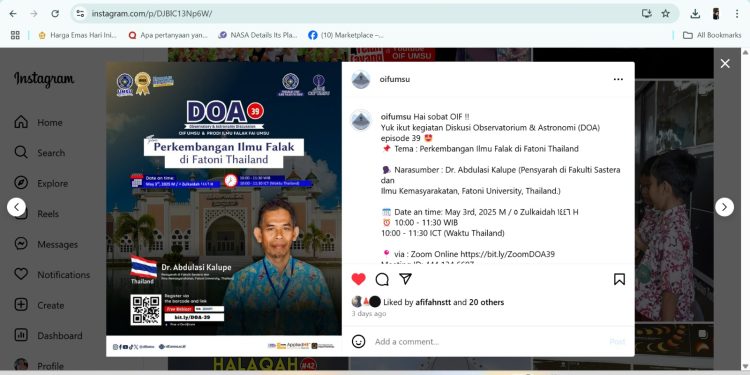The height and width of the screenshot is (375, 750).
Task: Click the Post comment button
Action: point(617,342)
